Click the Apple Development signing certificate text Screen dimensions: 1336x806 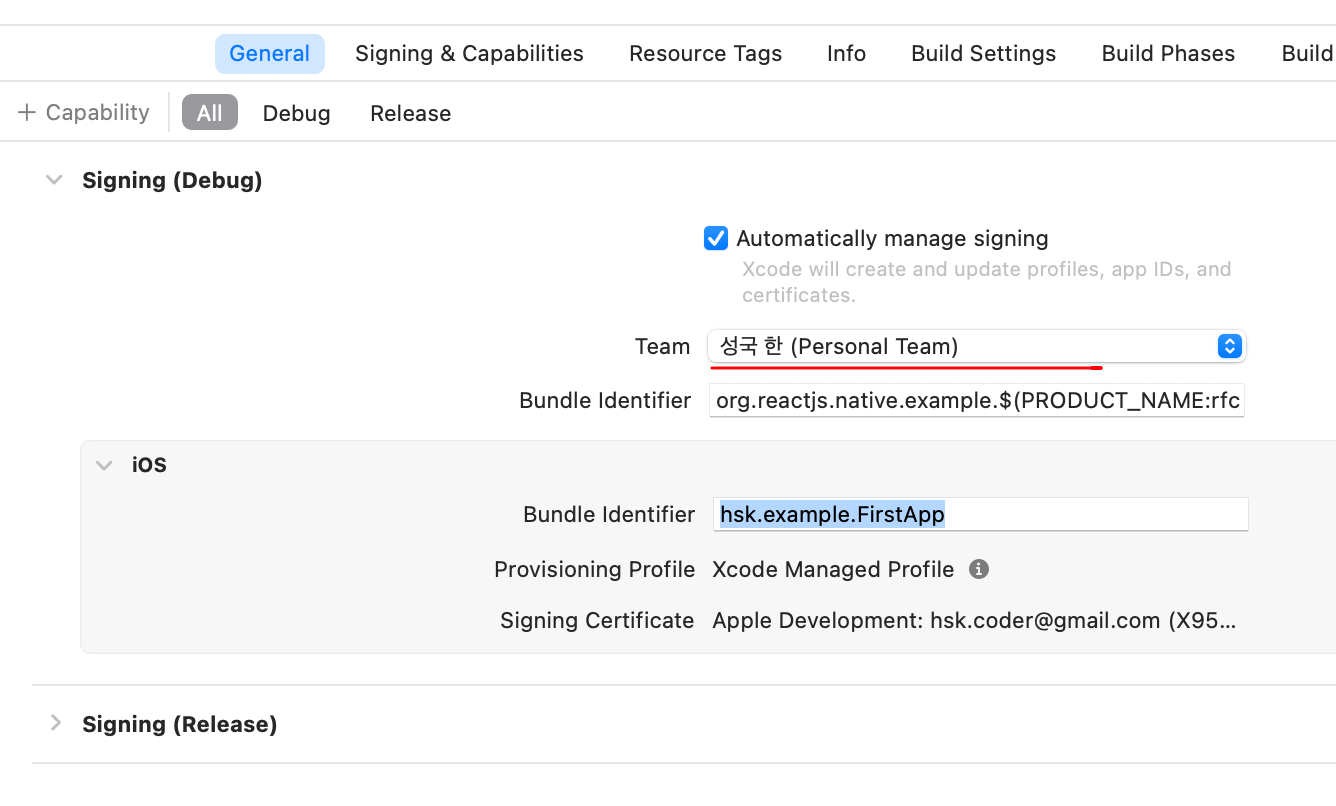[974, 620]
